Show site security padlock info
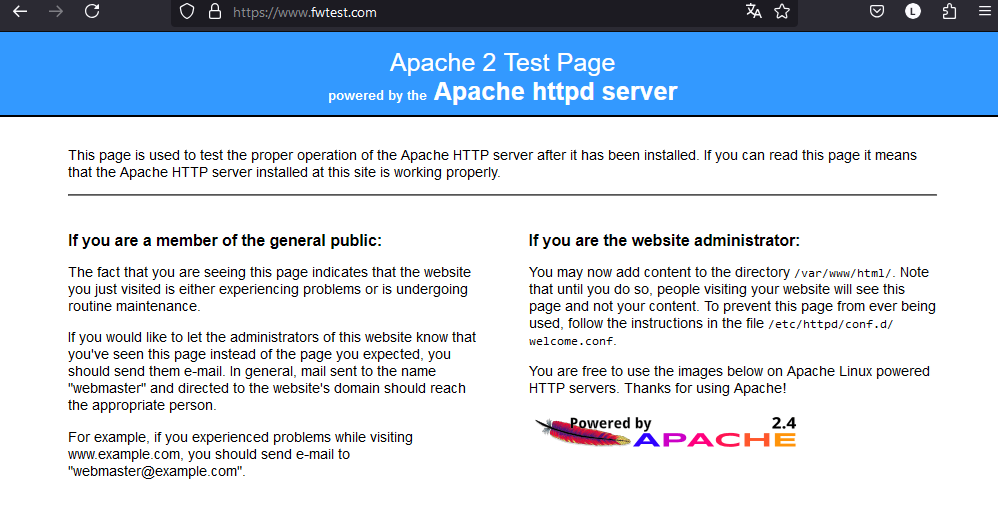1005x519 pixels. [215, 12]
